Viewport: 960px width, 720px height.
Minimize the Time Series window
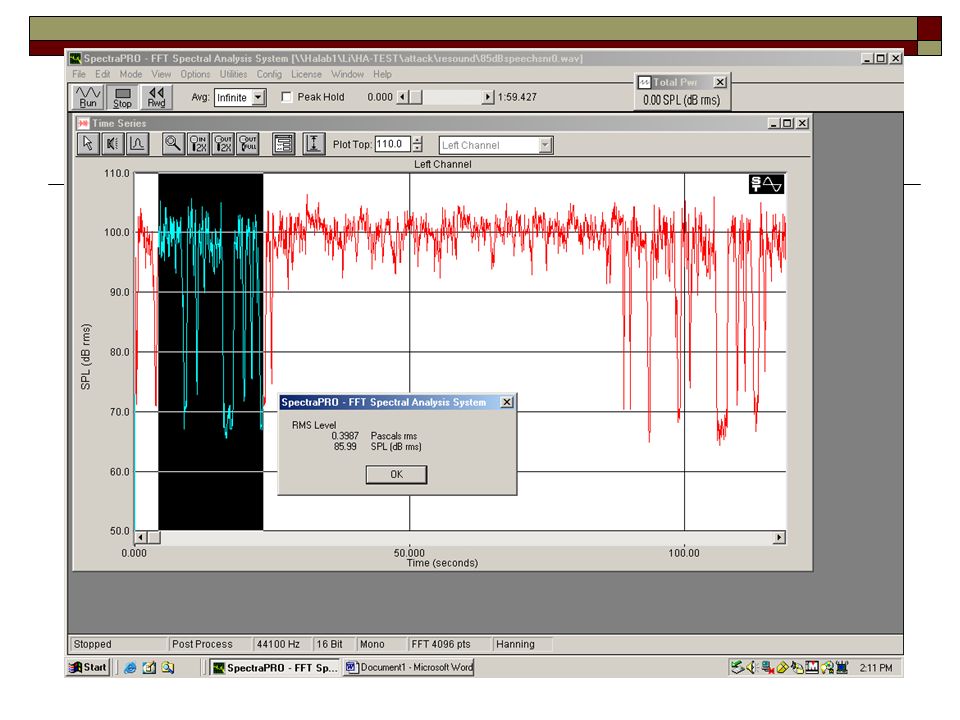point(774,123)
